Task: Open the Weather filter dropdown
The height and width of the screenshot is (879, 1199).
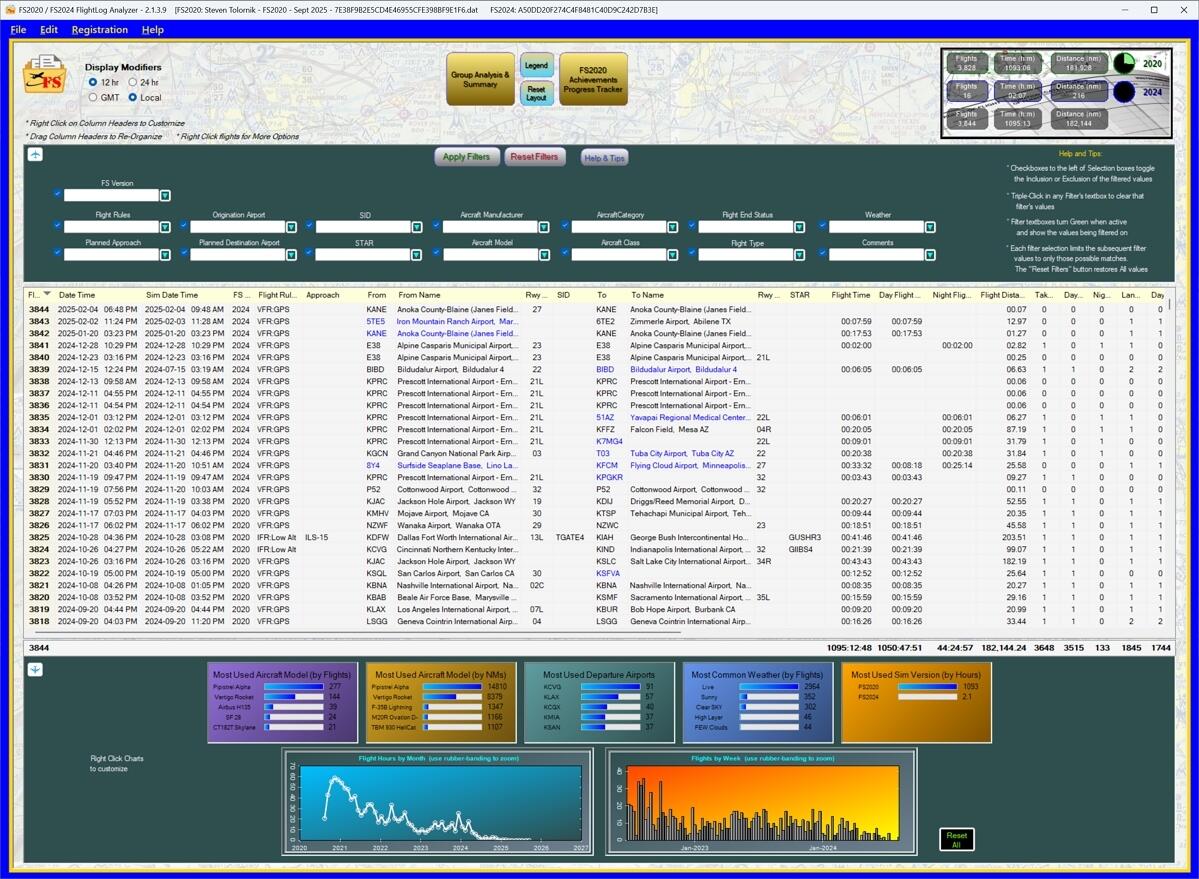Action: click(x=930, y=227)
